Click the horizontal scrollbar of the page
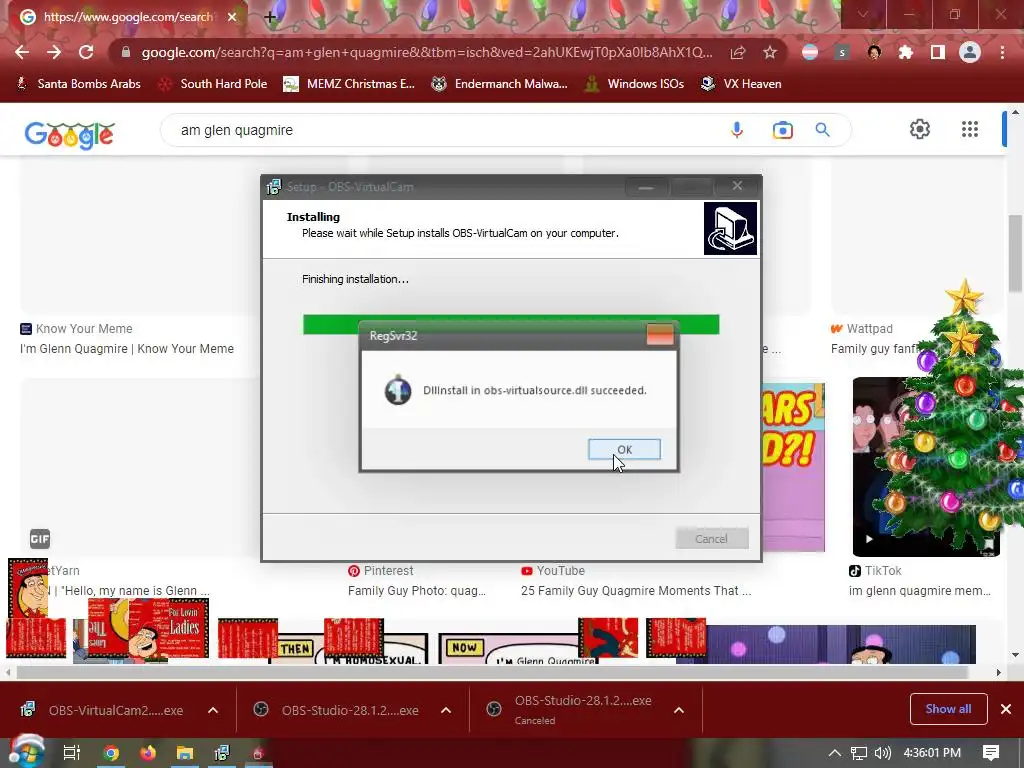The width and height of the screenshot is (1024, 768). coord(492,672)
